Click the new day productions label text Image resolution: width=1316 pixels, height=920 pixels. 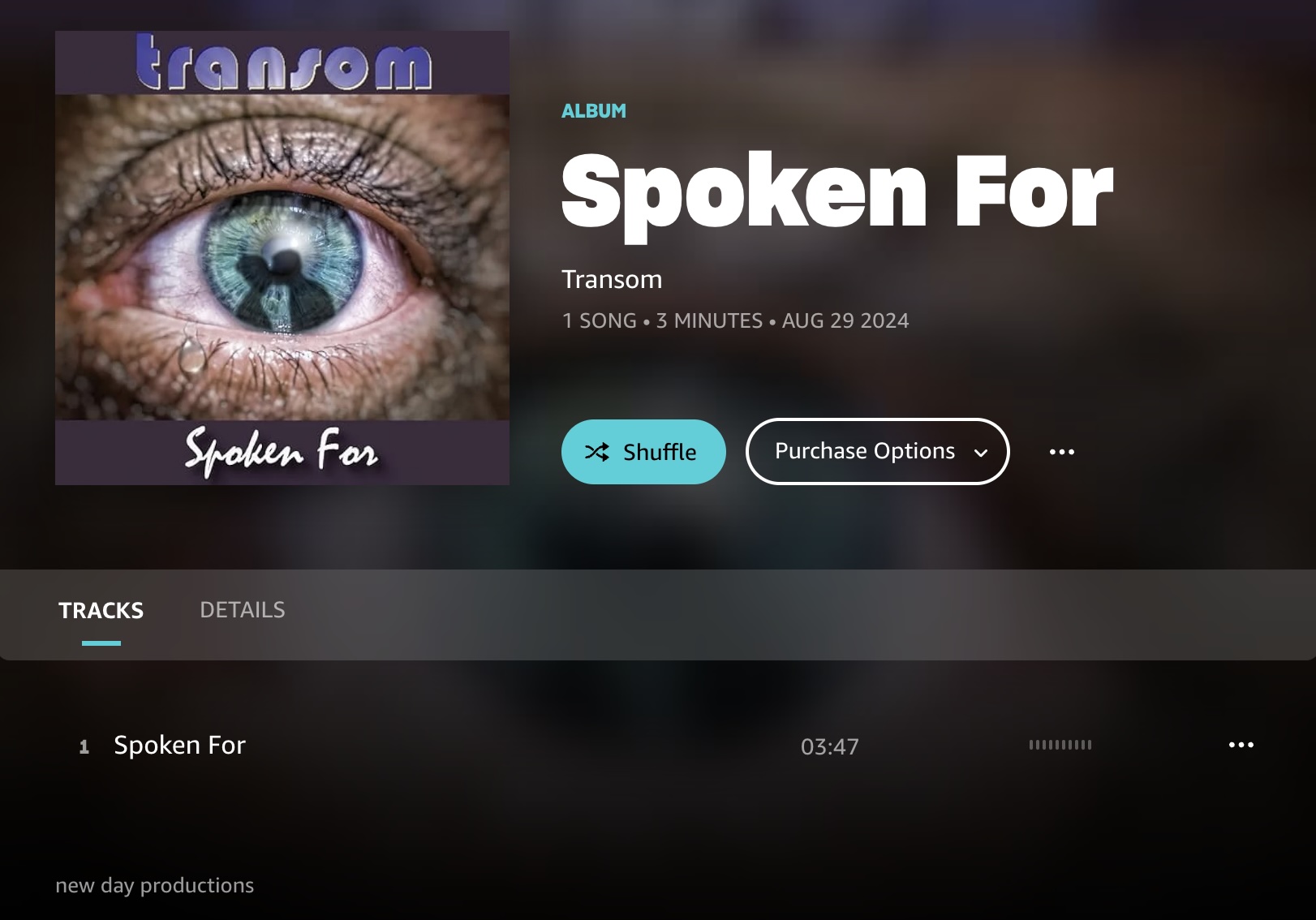(154, 885)
